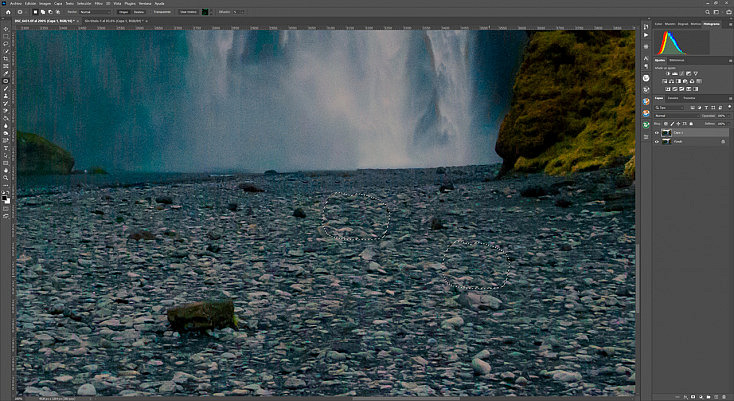Click the Fondo layer thumbnail
The image size is (734, 401).
coord(667,141)
